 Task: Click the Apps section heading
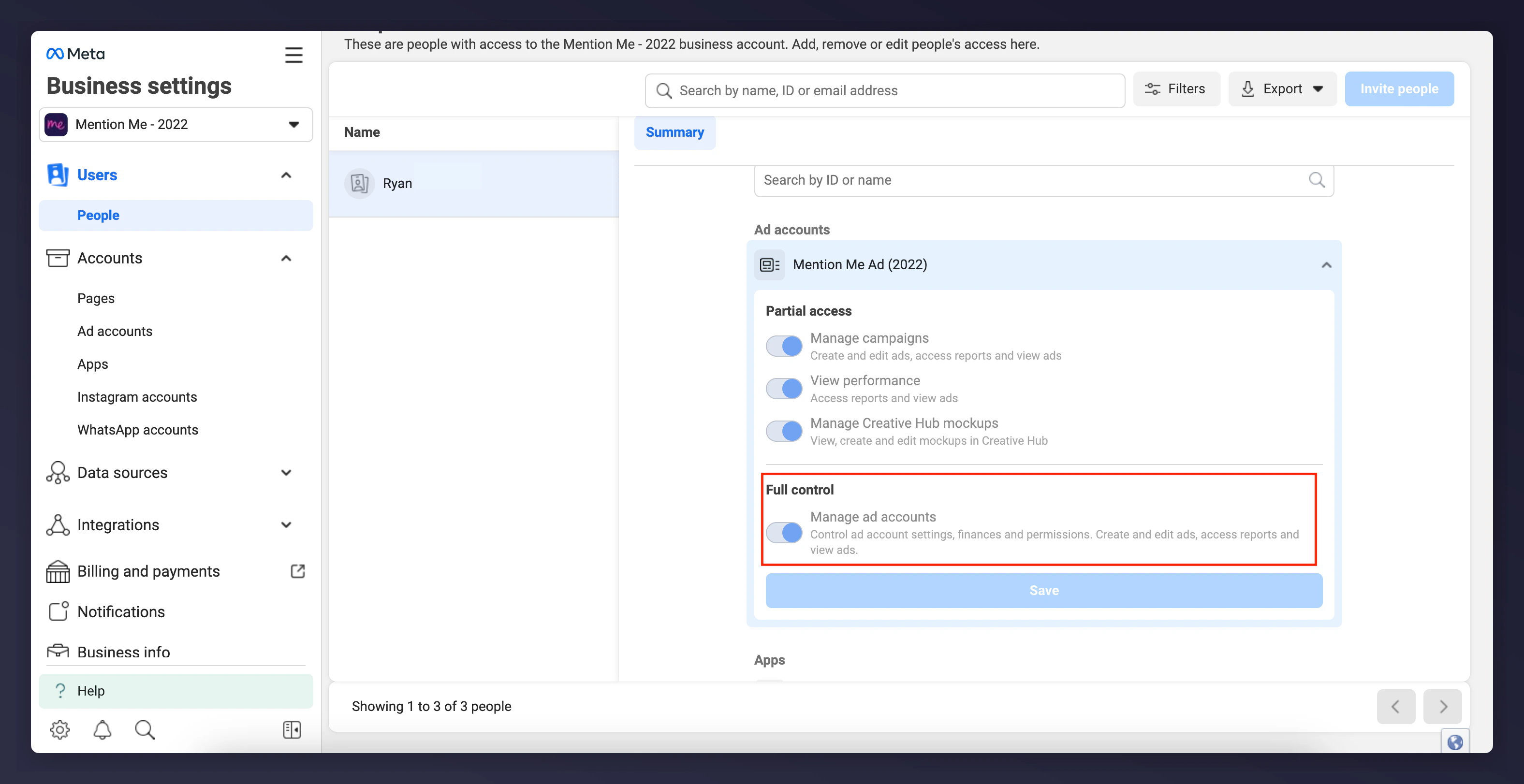coord(769,660)
